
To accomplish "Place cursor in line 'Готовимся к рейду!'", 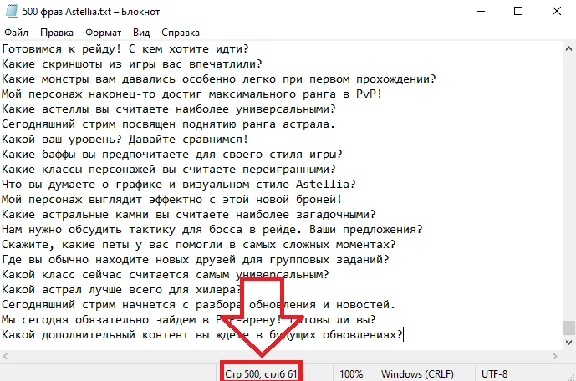I will (125, 49).
